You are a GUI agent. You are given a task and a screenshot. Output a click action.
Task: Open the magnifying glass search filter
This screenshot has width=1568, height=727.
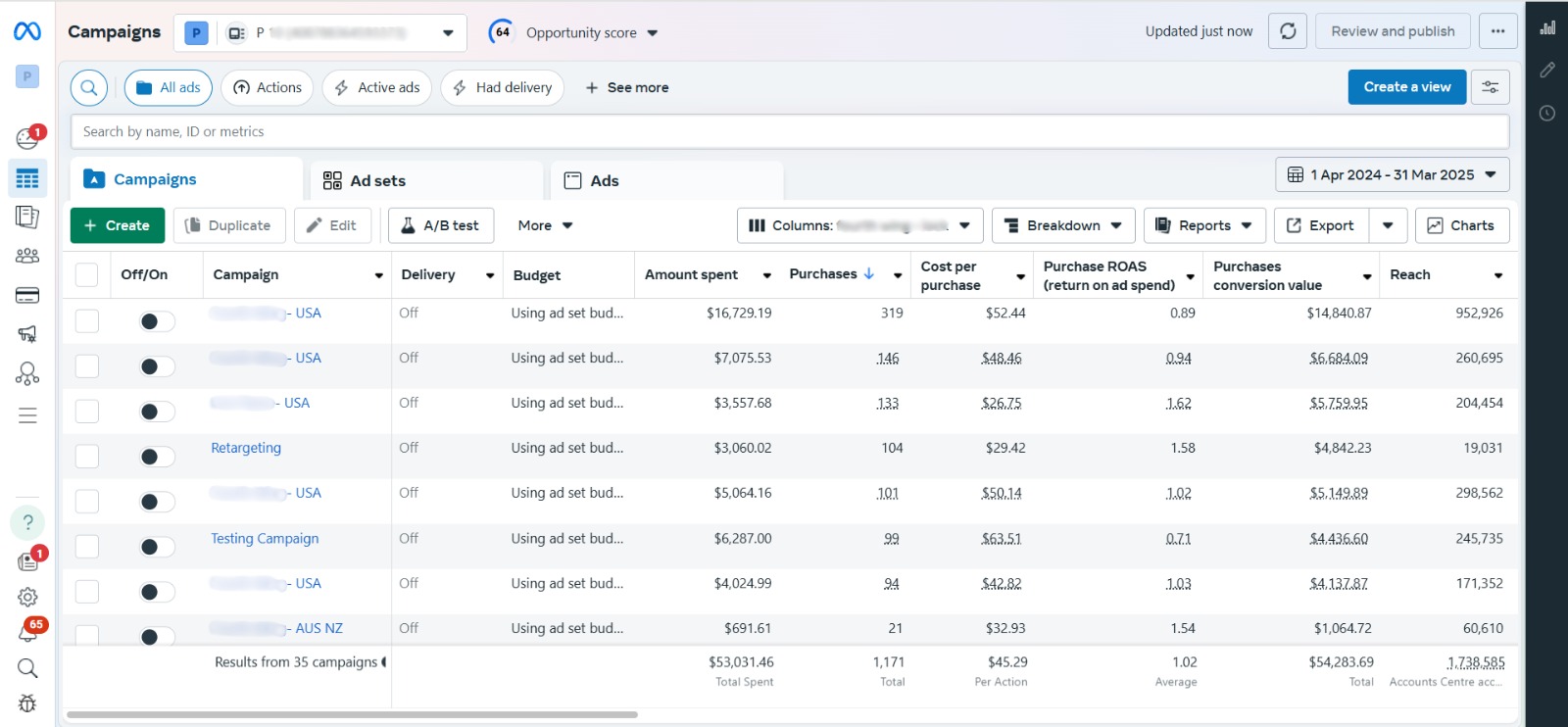tap(88, 87)
